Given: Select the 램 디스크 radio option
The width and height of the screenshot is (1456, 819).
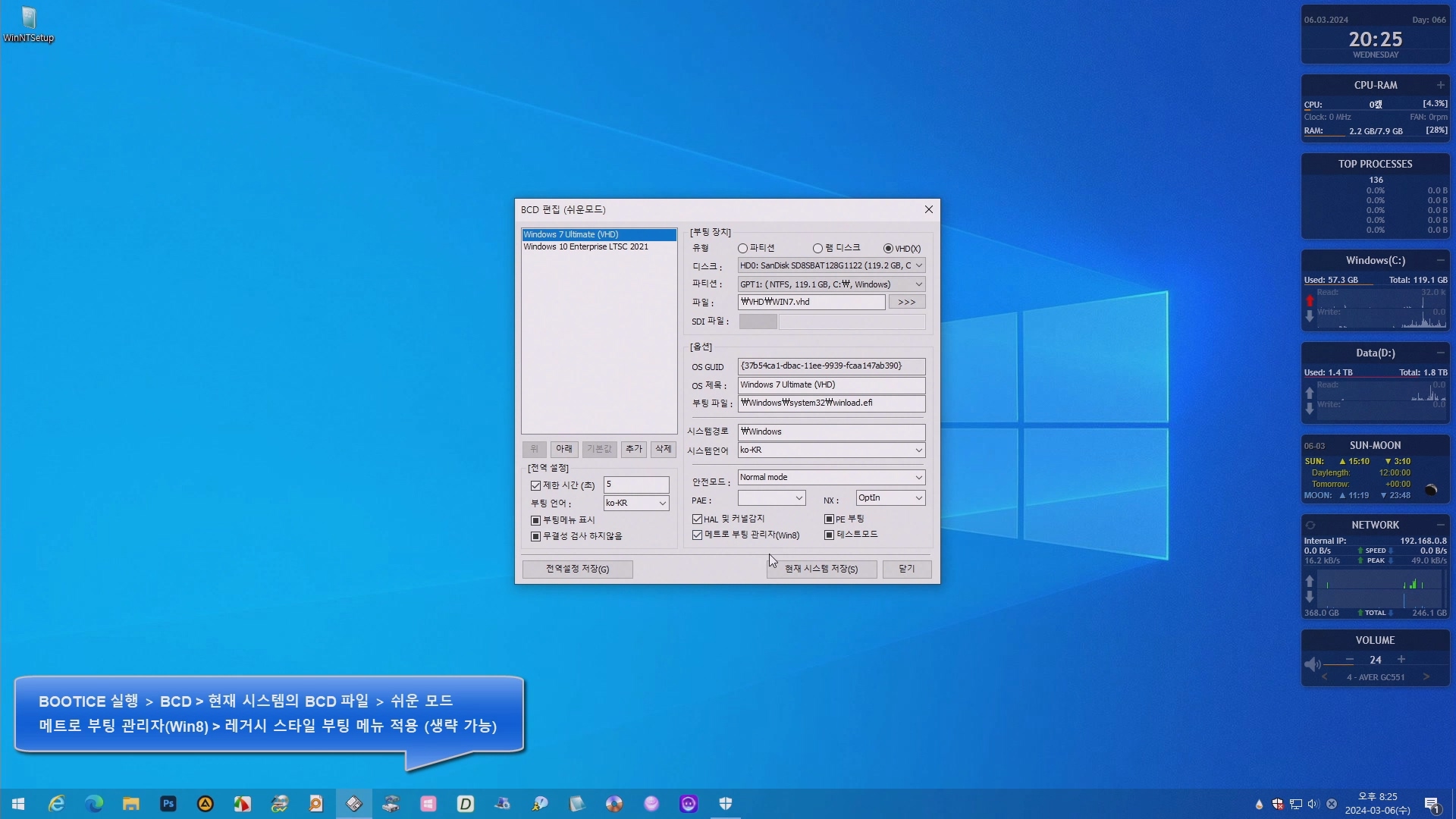Looking at the screenshot, I should (x=817, y=248).
